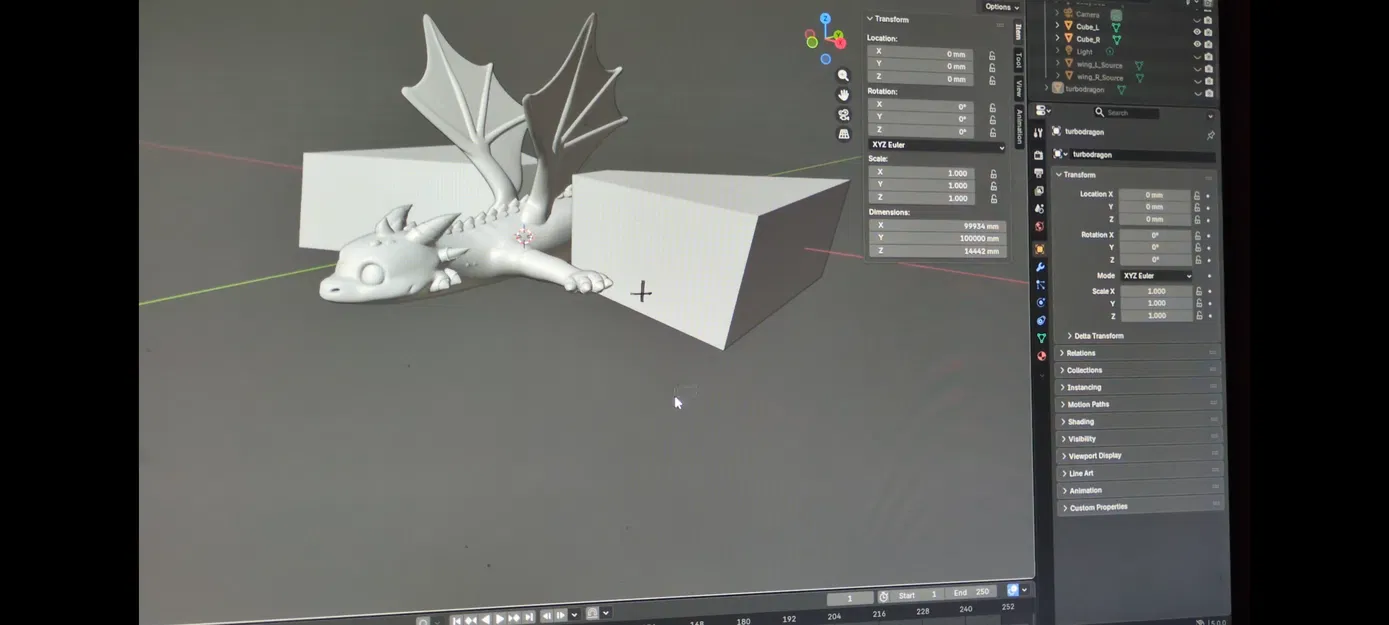Click the current frame field showing 1
1389x625 pixels.
[850, 598]
